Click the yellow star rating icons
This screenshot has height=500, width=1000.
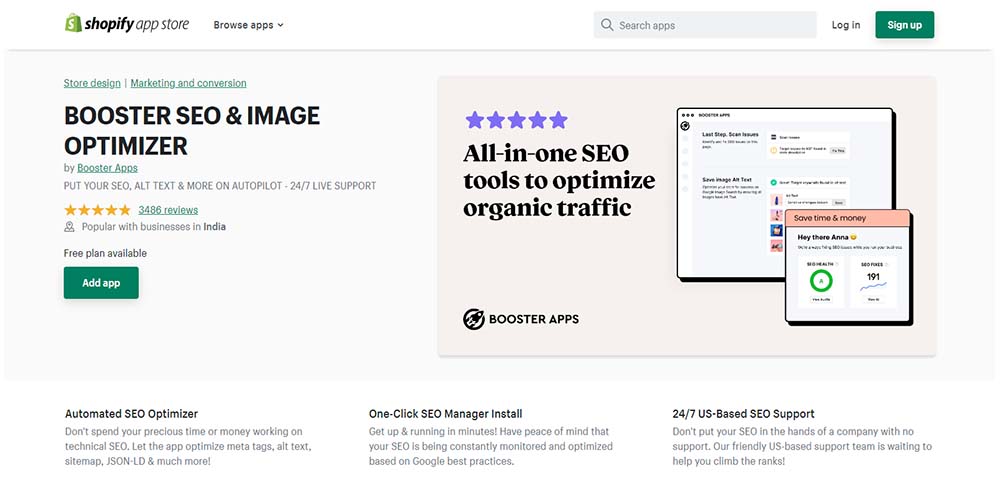pyautogui.click(x=97, y=210)
